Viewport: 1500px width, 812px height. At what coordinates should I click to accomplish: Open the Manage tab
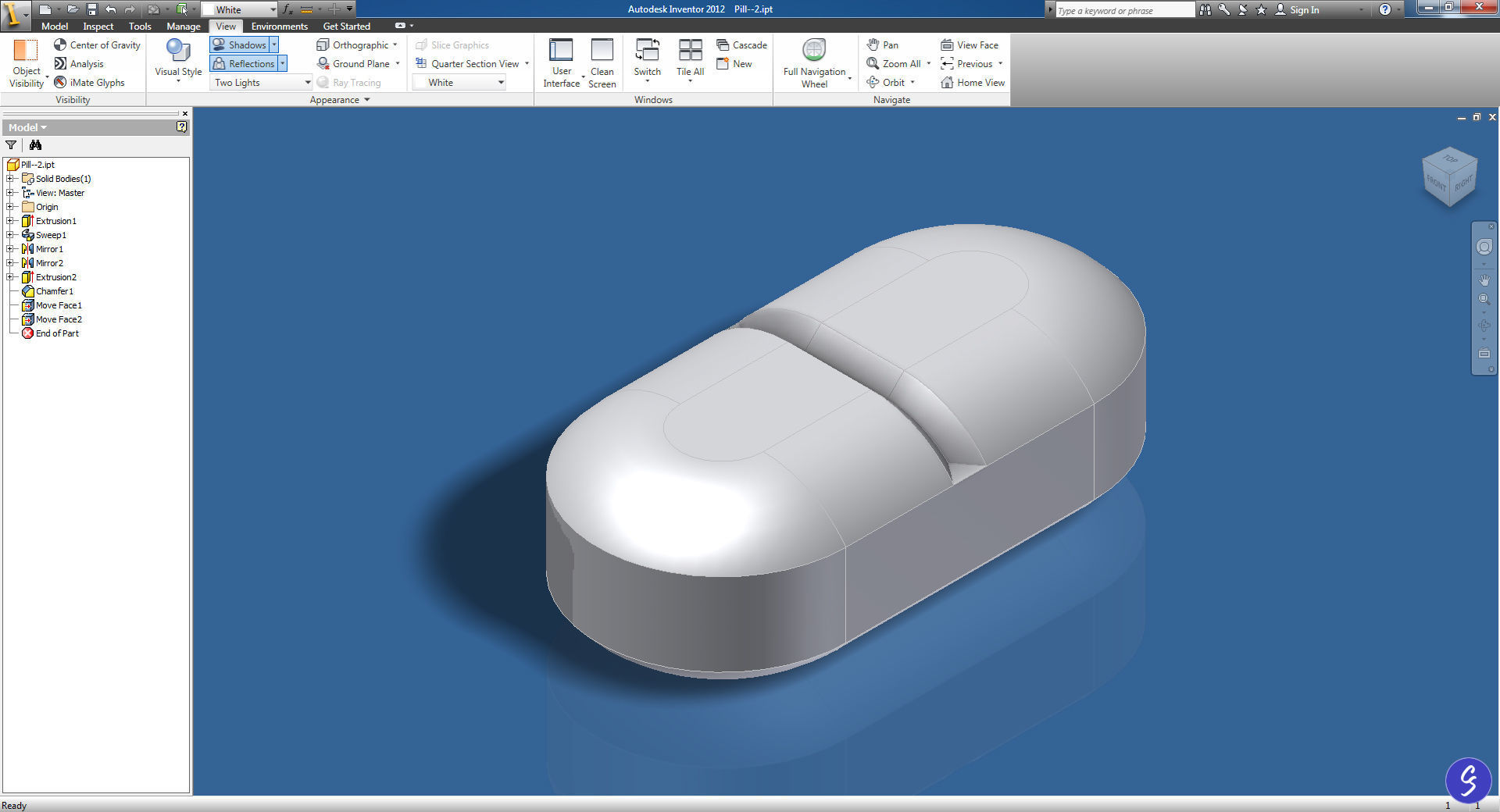click(184, 26)
